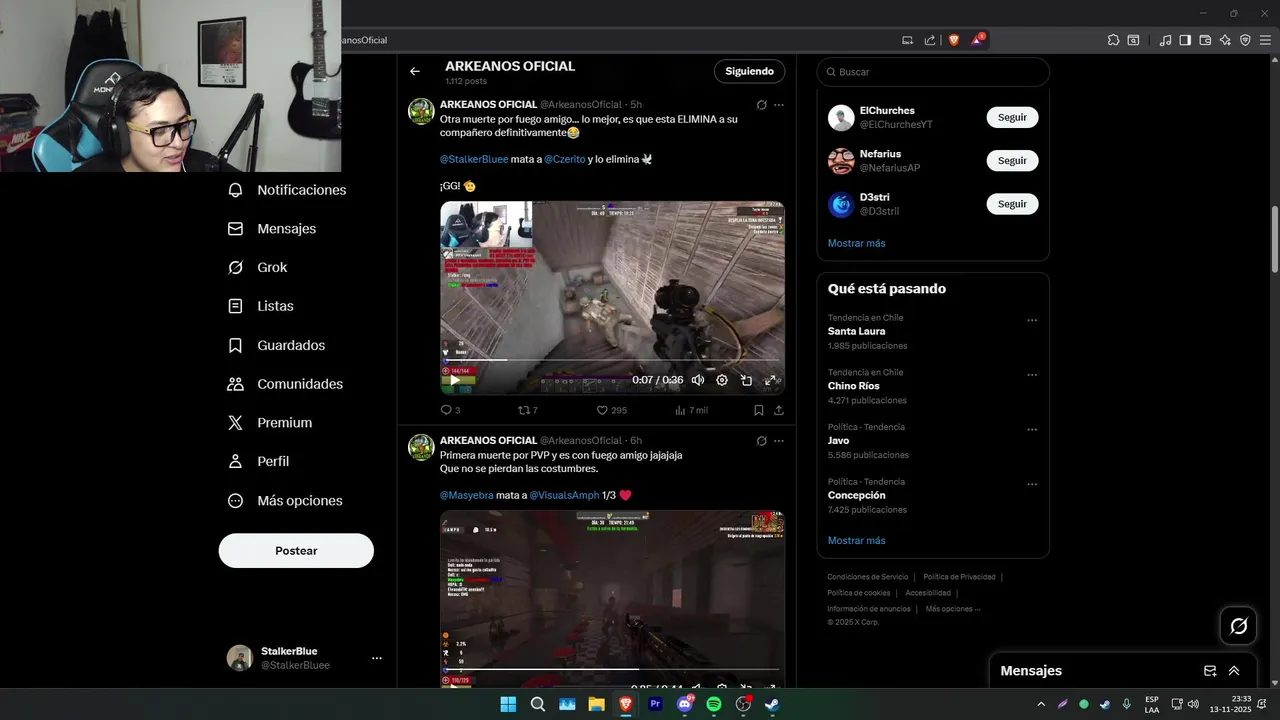Open Spotify from the Windows taskbar

[714, 704]
